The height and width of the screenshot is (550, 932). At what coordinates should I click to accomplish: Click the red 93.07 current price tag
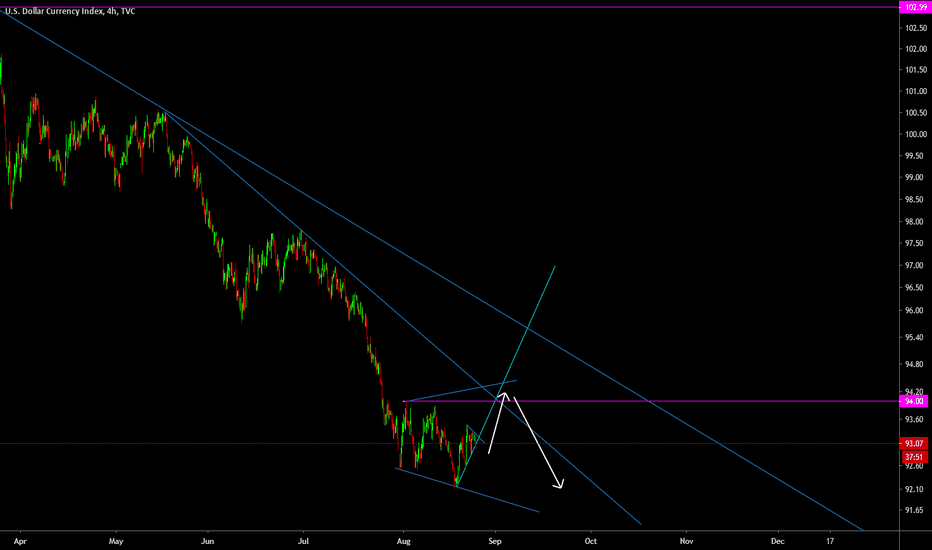click(x=914, y=444)
